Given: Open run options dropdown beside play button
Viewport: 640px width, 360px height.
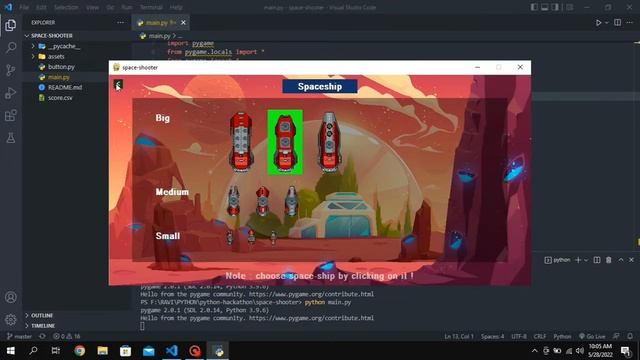Looking at the screenshot, I should (x=607, y=23).
